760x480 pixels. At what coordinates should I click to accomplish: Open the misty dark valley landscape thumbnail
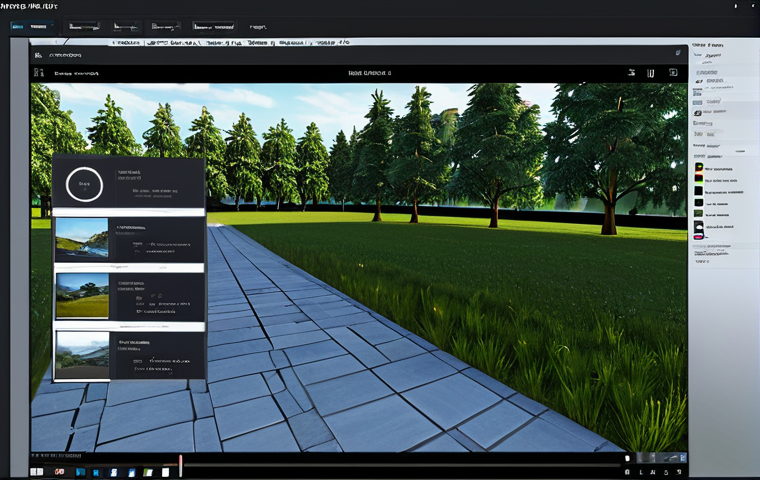[82, 354]
